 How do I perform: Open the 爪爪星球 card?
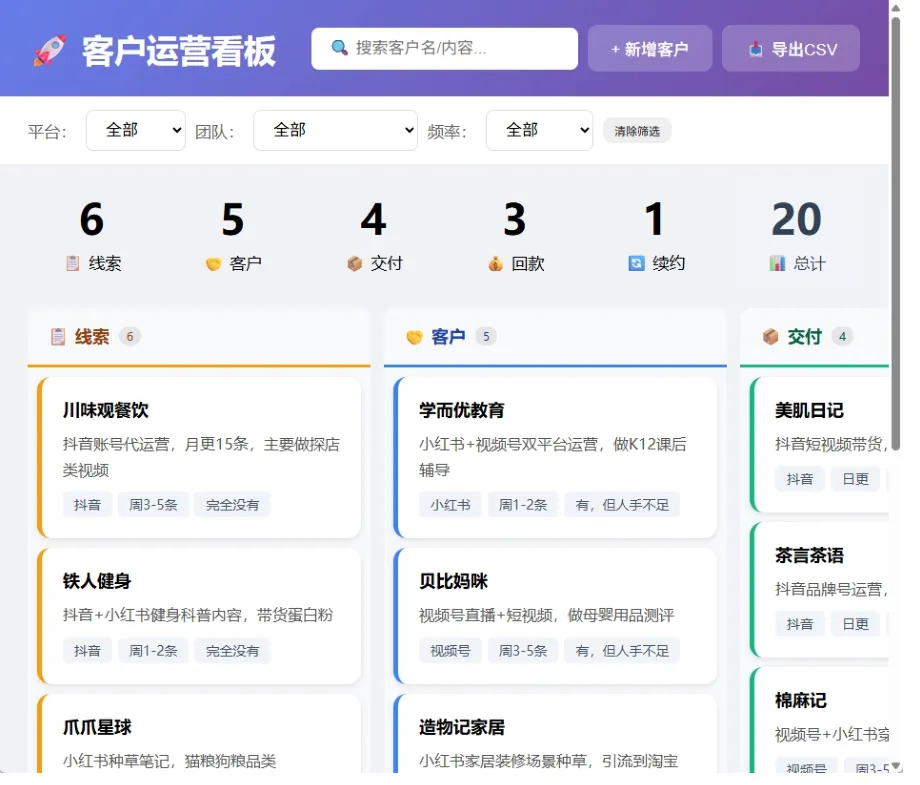pyautogui.click(x=199, y=733)
